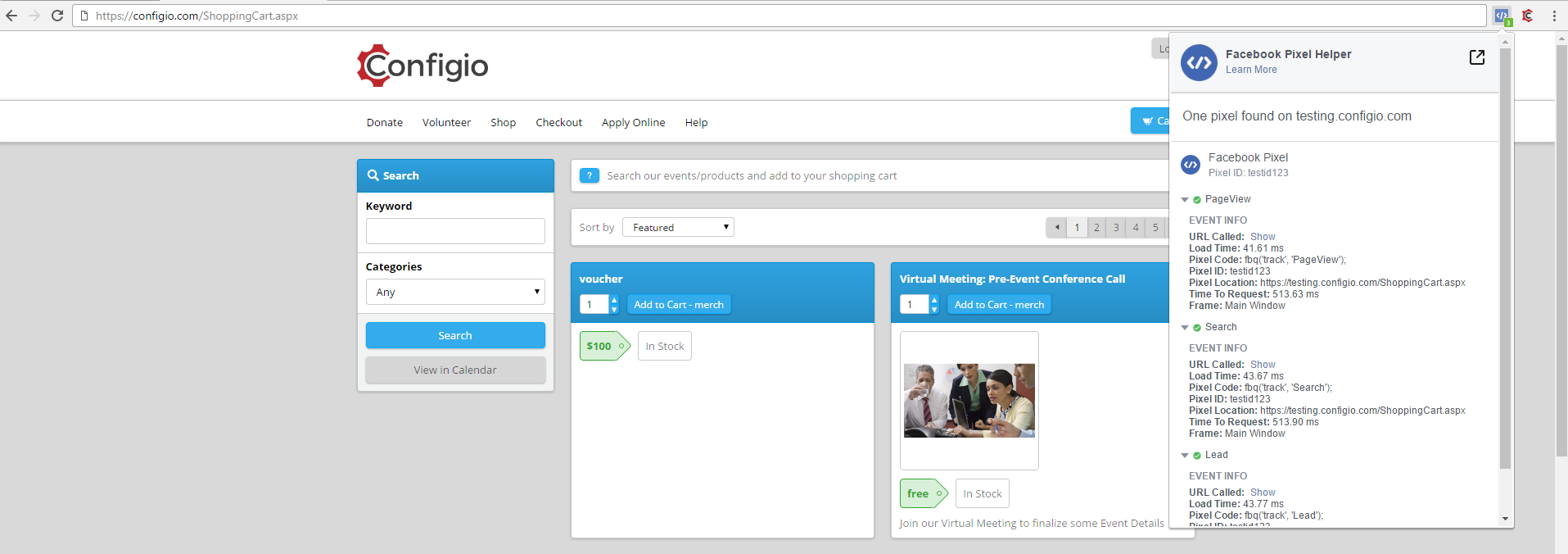
Task: Click the Pixel Helper panel scrollbar
Action: click(1505, 257)
